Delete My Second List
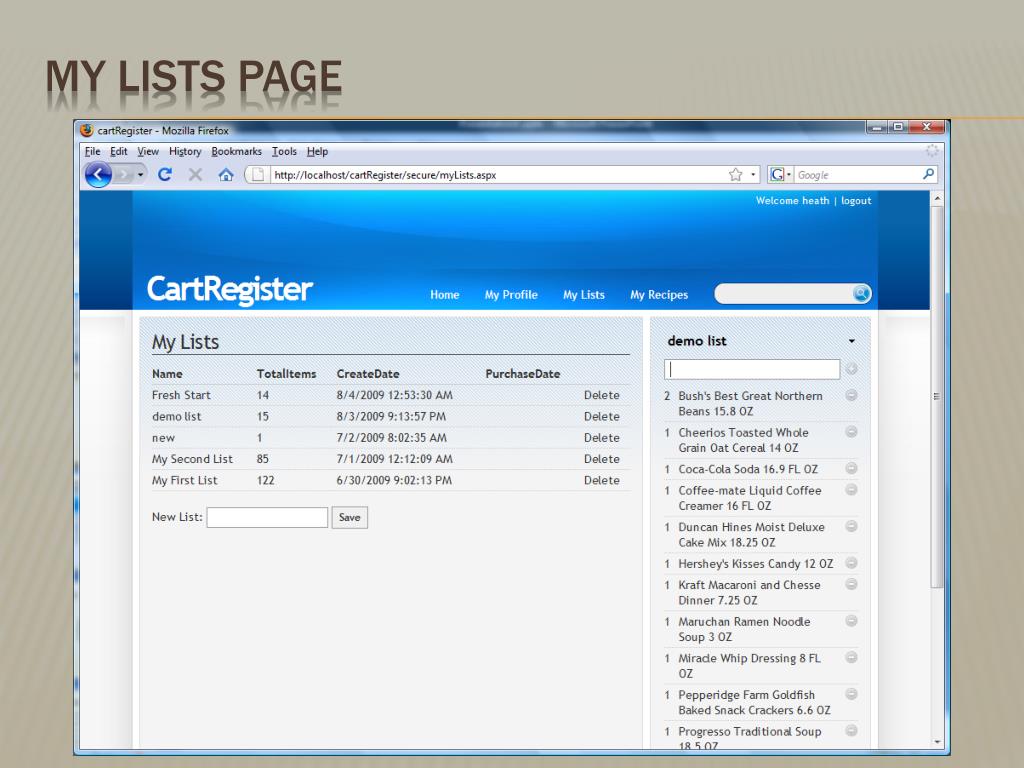The image size is (1024, 768). 601,459
